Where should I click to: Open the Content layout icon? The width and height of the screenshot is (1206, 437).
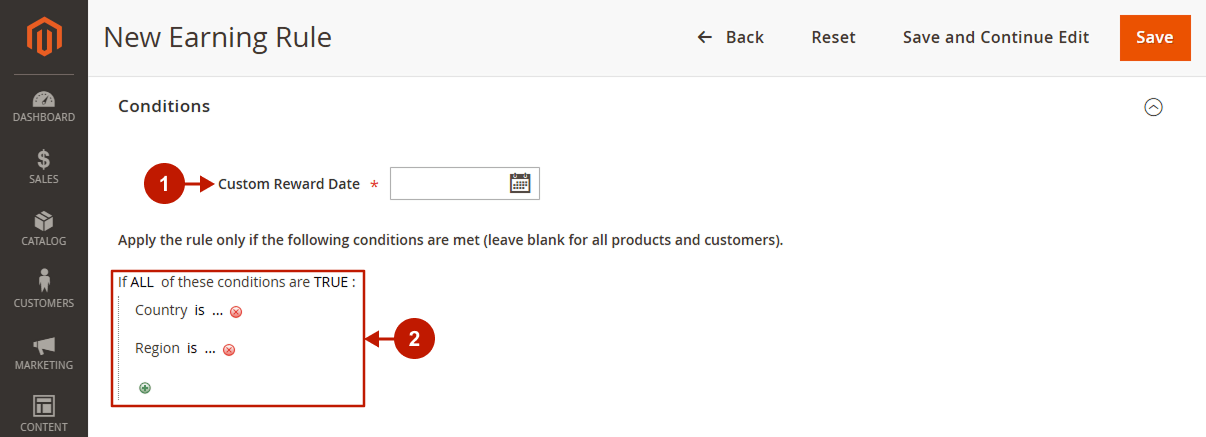click(44, 406)
